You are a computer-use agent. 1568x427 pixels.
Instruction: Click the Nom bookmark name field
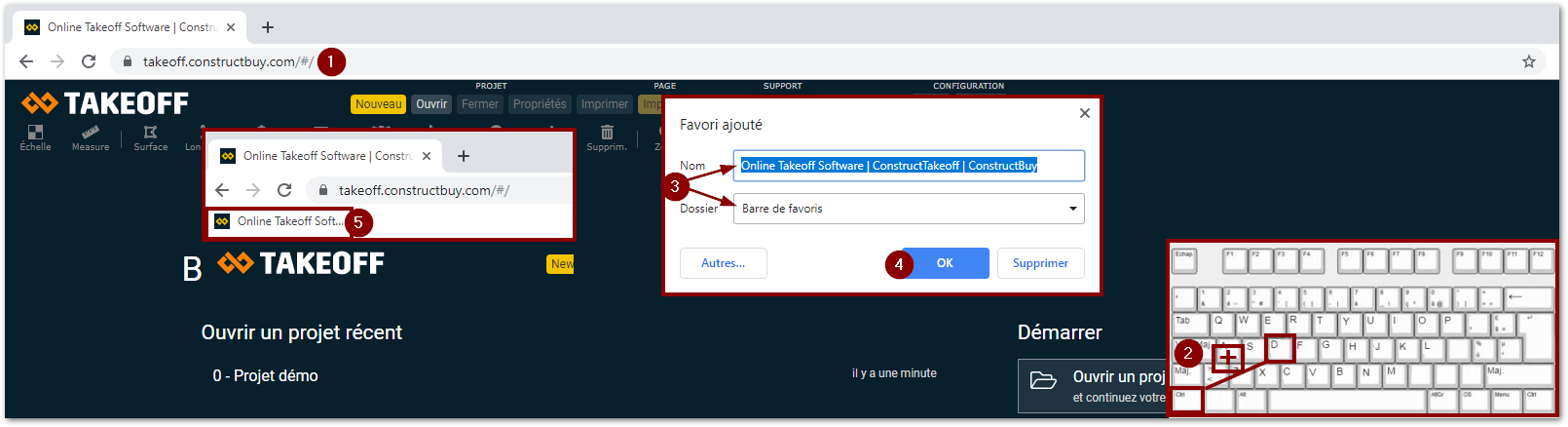click(x=909, y=166)
